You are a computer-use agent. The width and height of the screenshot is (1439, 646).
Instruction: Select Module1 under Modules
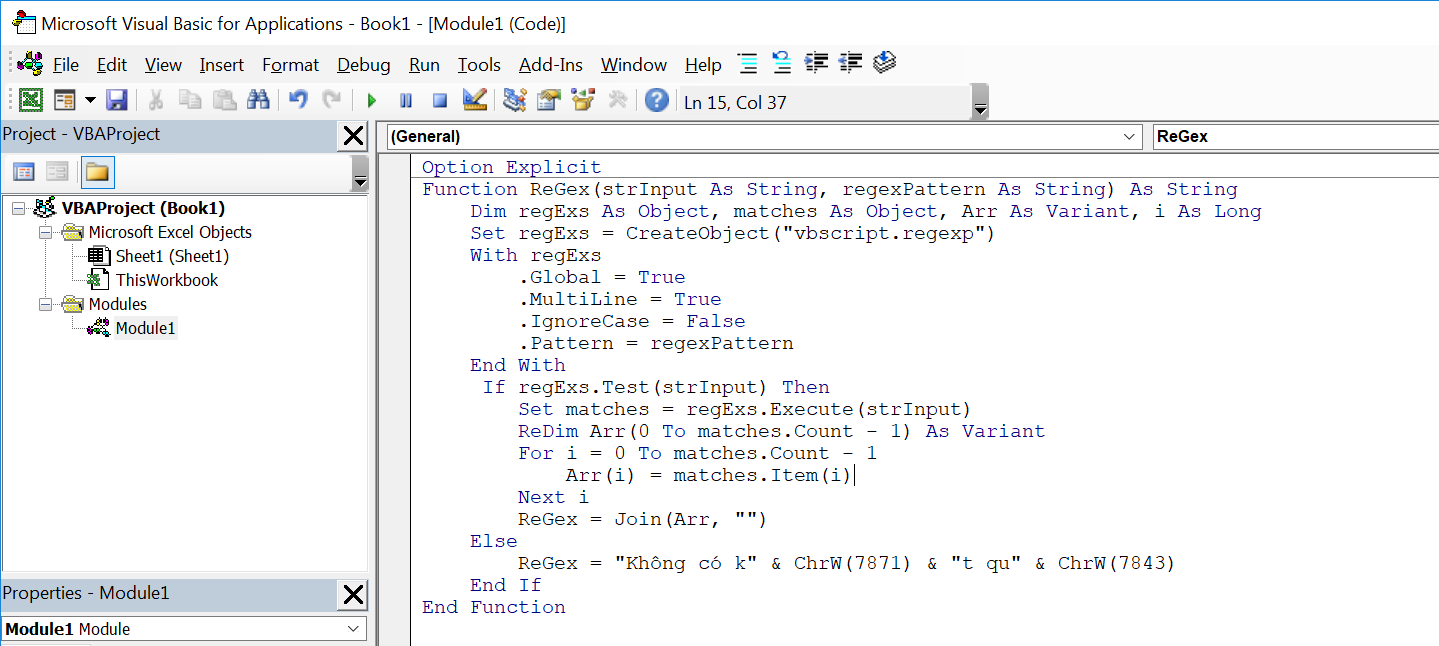[x=145, y=327]
